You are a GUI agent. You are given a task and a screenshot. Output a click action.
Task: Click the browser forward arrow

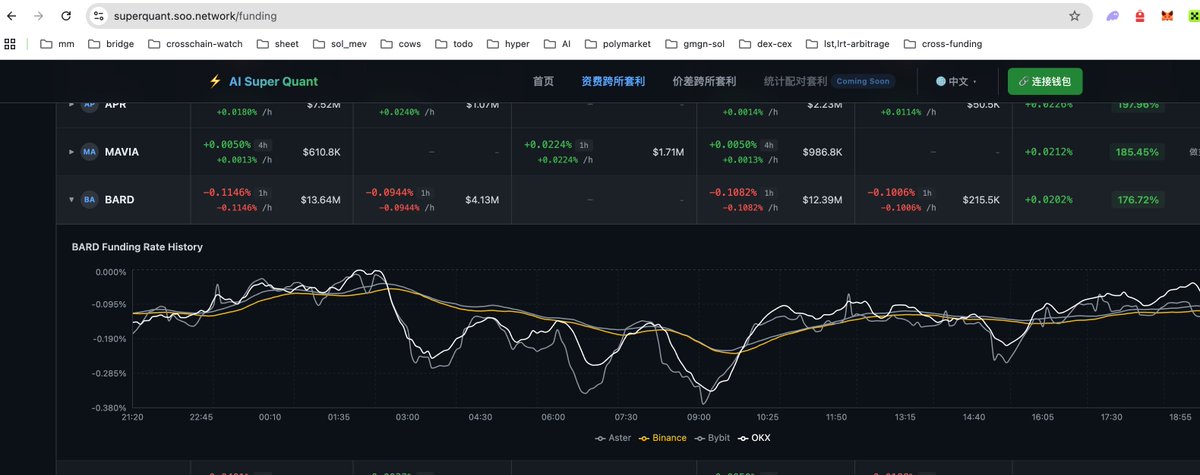(38, 17)
